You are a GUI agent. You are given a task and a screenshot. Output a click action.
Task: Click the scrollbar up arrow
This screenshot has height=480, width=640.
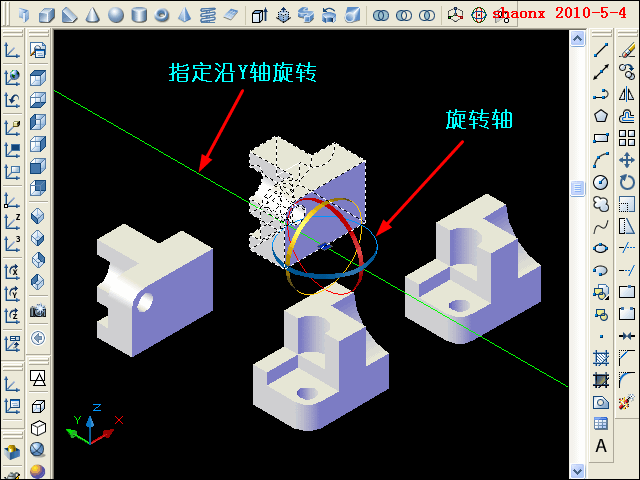click(576, 38)
